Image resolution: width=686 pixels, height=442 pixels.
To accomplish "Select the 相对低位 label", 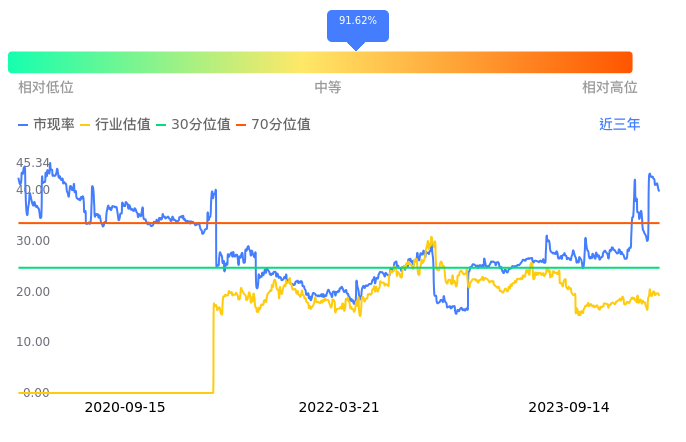I will coord(46,88).
